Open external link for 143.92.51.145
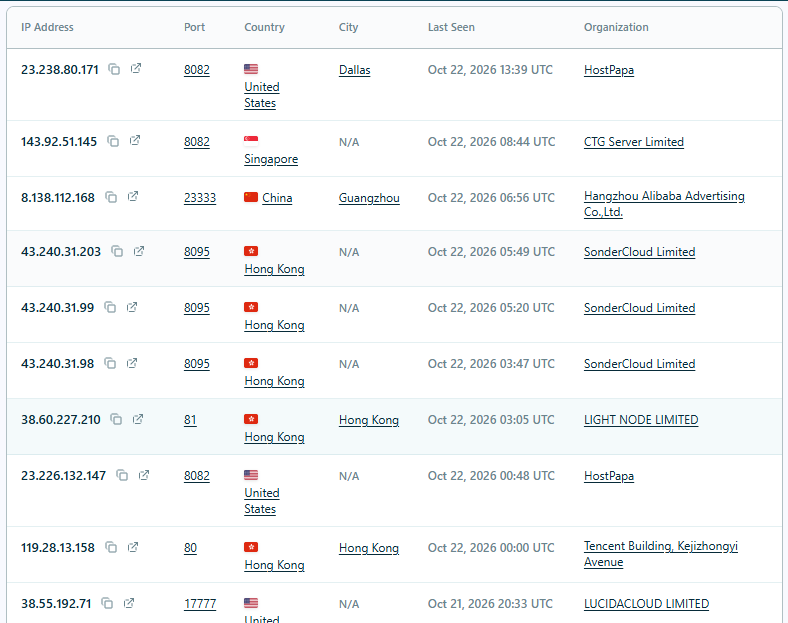Viewport: 788px width, 623px height. click(x=135, y=141)
